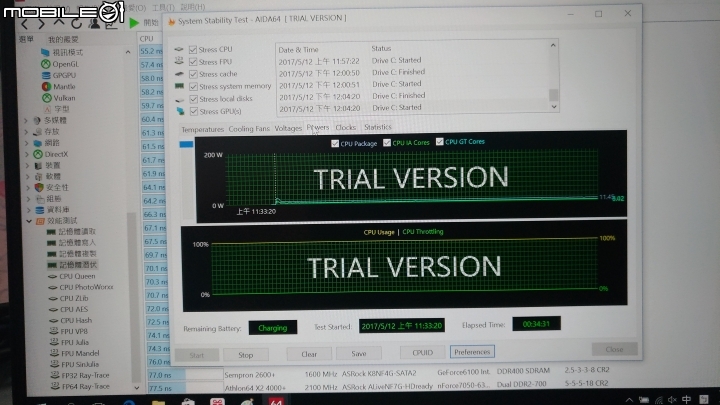Expand the 裝置 tree node
Image resolution: width=720 pixels, height=405 pixels.
28,165
